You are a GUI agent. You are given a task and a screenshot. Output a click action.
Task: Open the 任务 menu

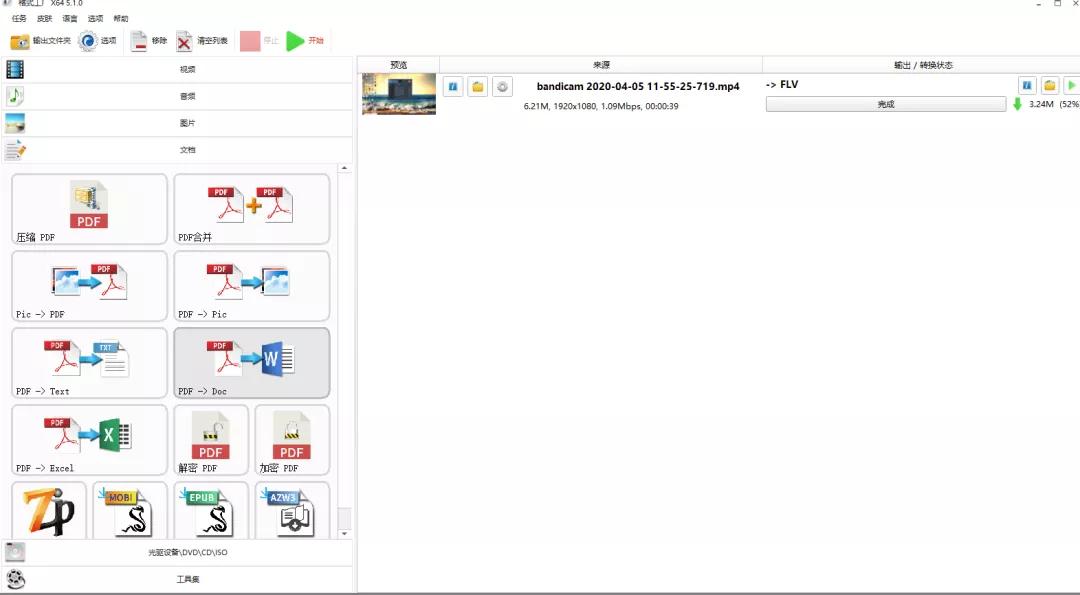pyautogui.click(x=19, y=19)
